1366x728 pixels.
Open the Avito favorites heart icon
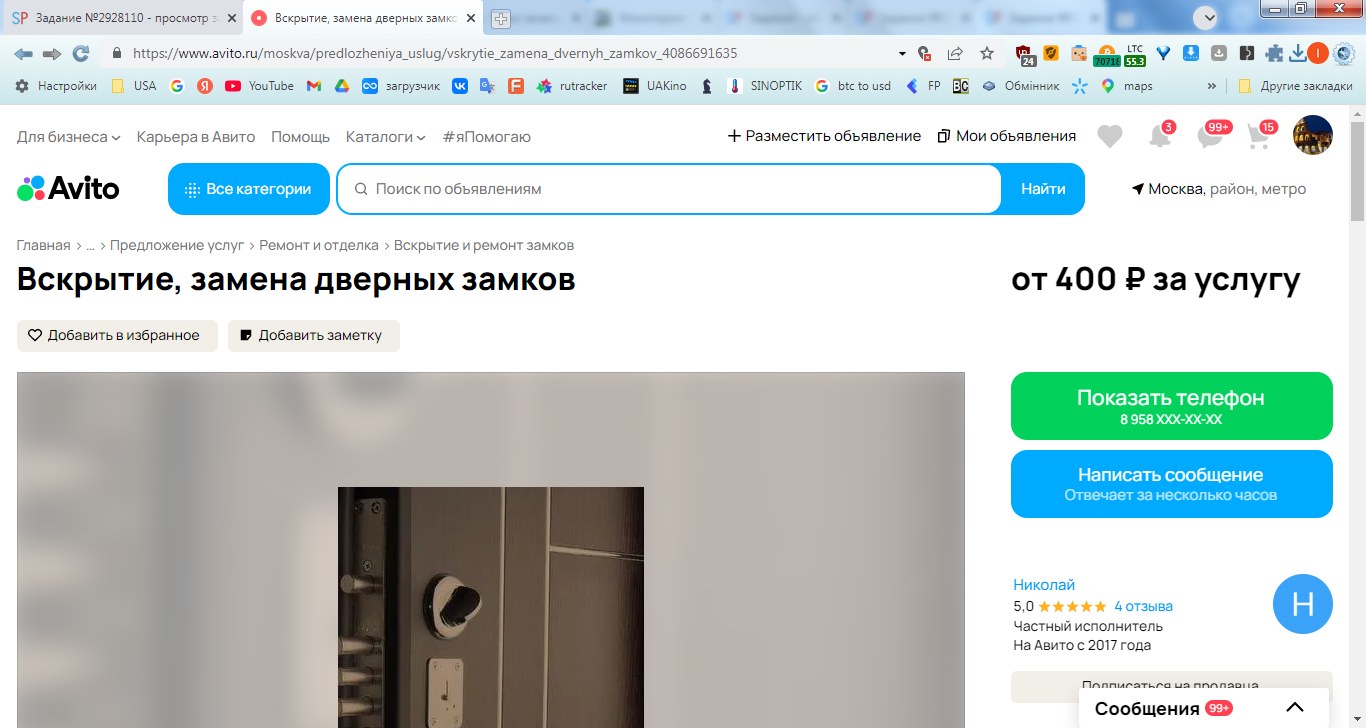point(1110,136)
